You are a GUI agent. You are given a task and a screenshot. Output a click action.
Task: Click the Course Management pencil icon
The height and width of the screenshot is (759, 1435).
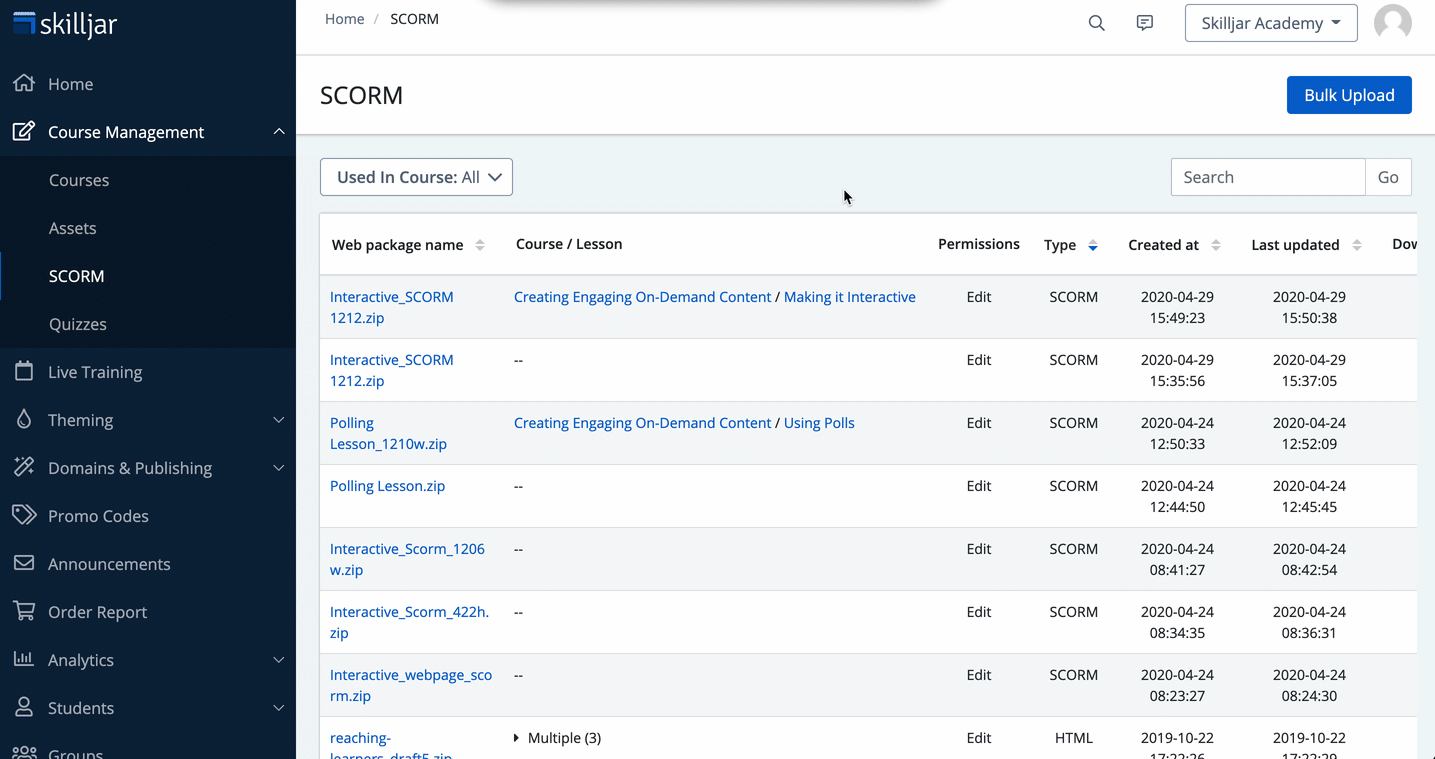pyautogui.click(x=24, y=131)
